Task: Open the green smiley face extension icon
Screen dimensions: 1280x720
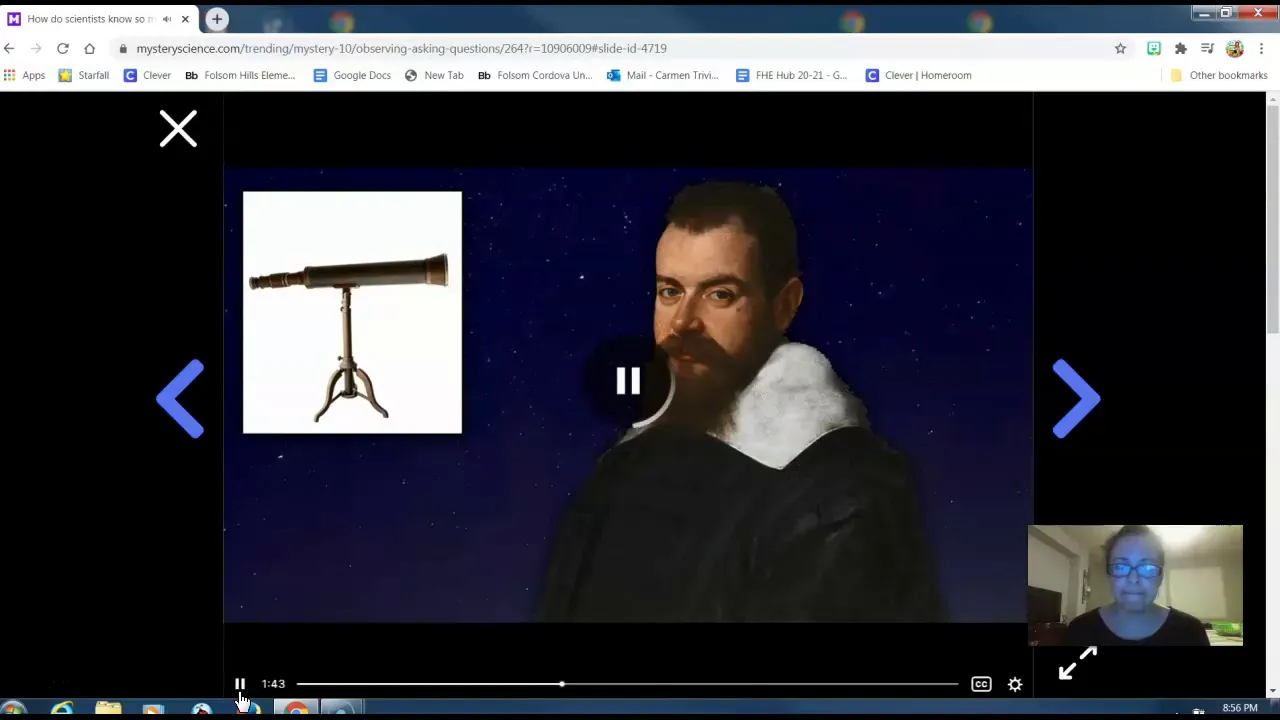Action: 1153,48
